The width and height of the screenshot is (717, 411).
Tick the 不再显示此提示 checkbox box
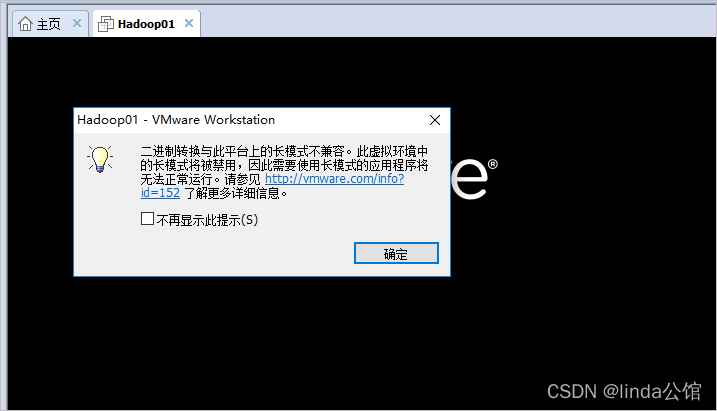pyautogui.click(x=147, y=219)
